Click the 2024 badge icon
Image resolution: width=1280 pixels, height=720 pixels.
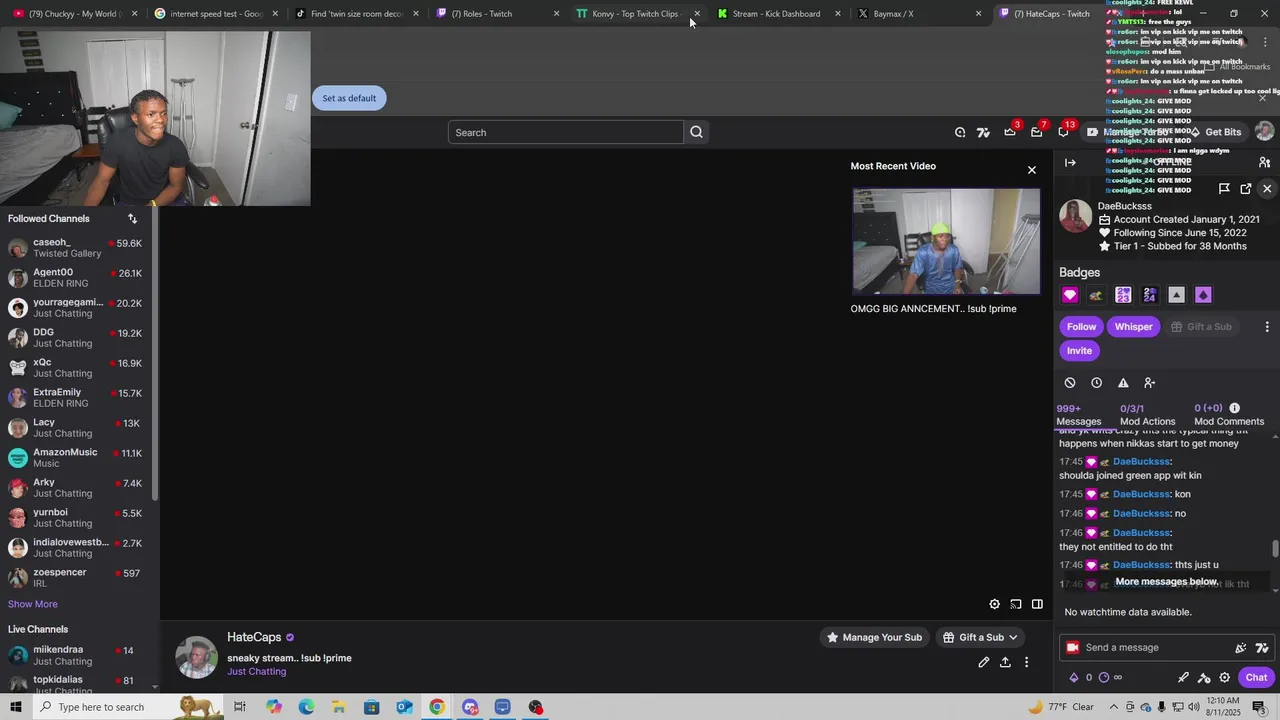click(1150, 295)
